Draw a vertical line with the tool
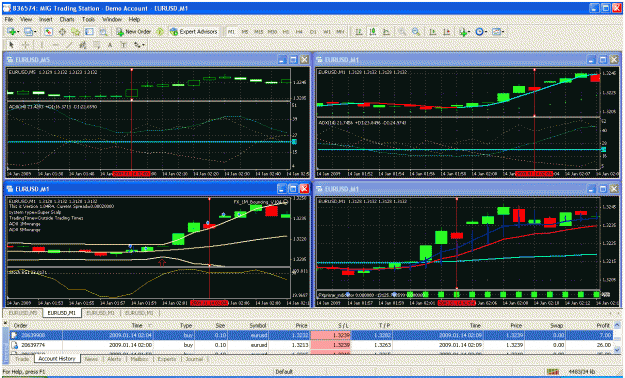Viewport: 625px width, 378px height. tap(41, 45)
